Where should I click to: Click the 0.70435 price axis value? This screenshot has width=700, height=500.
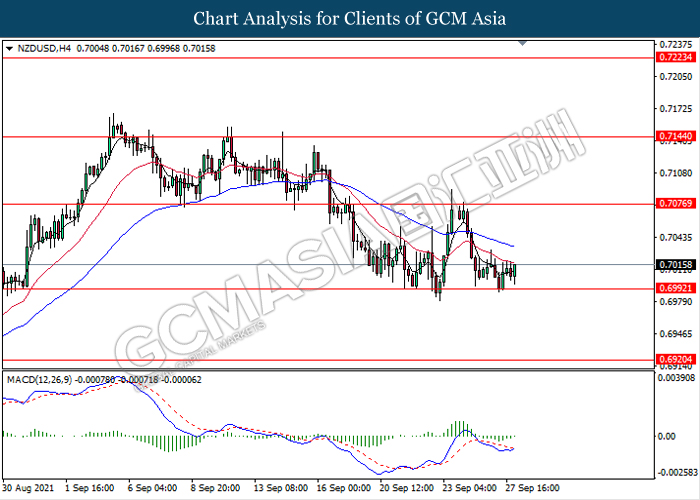[x=676, y=238]
